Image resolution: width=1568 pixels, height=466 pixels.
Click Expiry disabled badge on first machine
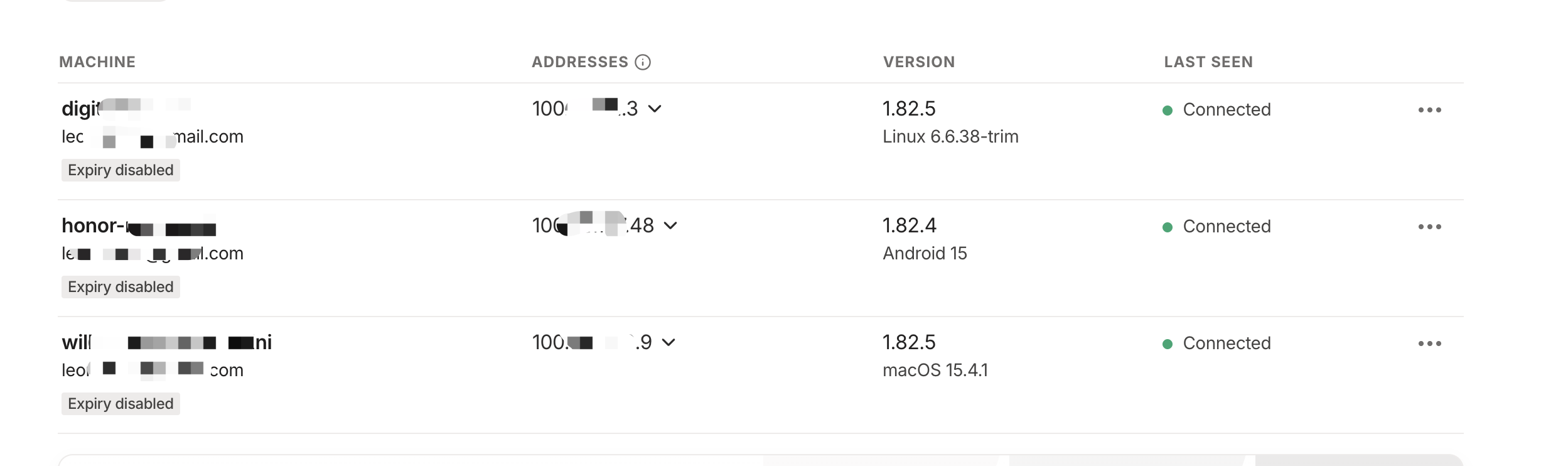(121, 170)
